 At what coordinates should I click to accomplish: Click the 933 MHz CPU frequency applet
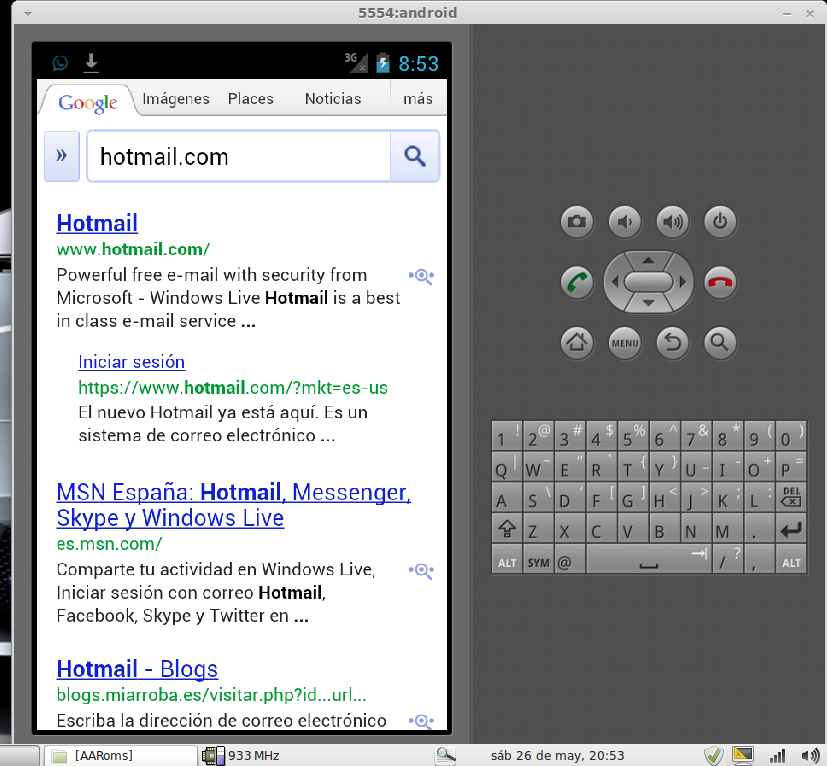(241, 755)
